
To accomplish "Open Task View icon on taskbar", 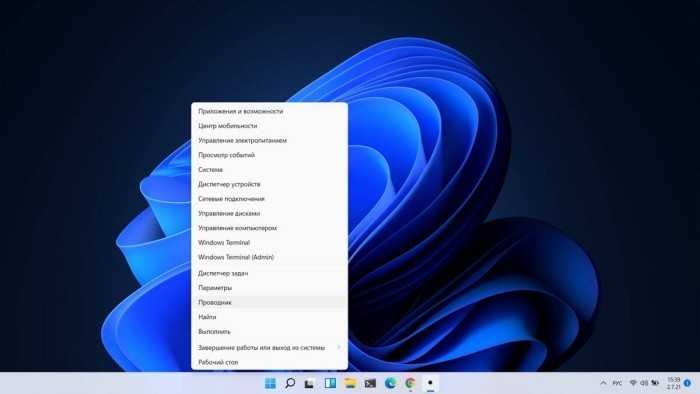I will (310, 383).
